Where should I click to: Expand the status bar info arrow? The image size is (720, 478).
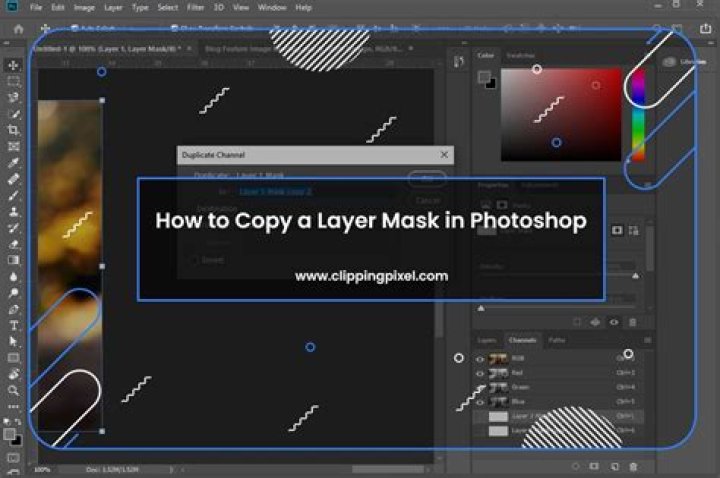pos(171,469)
